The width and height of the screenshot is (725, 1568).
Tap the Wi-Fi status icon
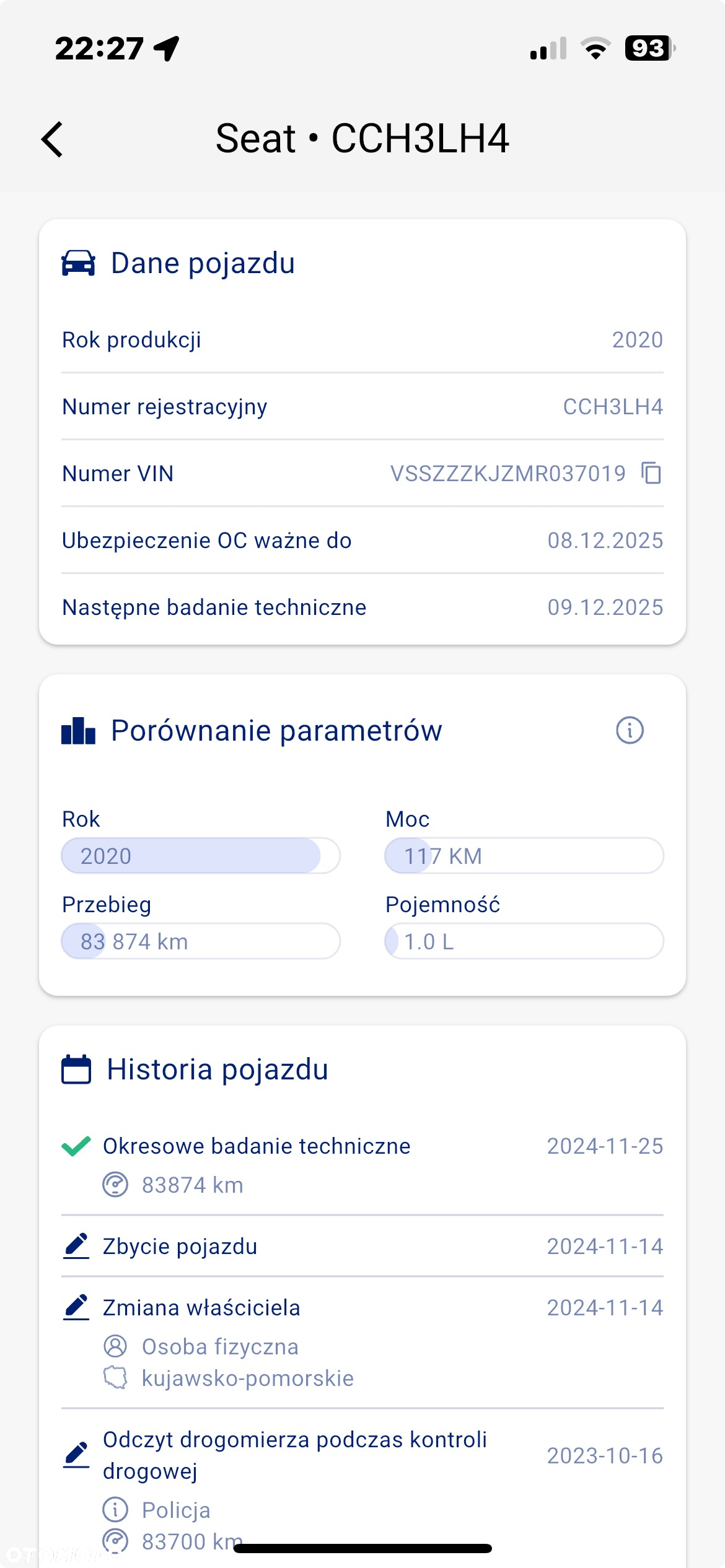pos(595,48)
